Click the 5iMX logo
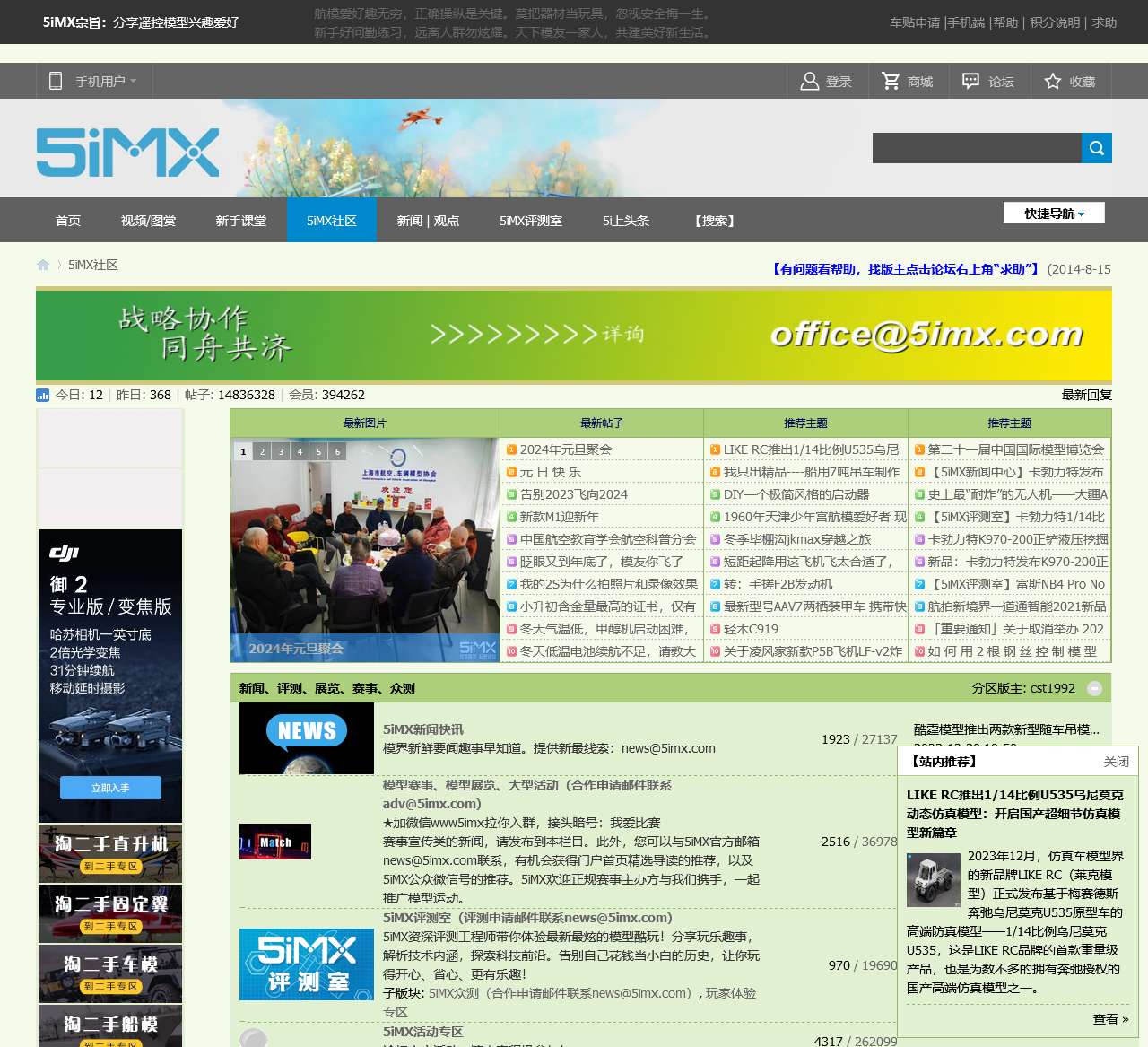Viewport: 1148px width, 1047px height. 127,152
